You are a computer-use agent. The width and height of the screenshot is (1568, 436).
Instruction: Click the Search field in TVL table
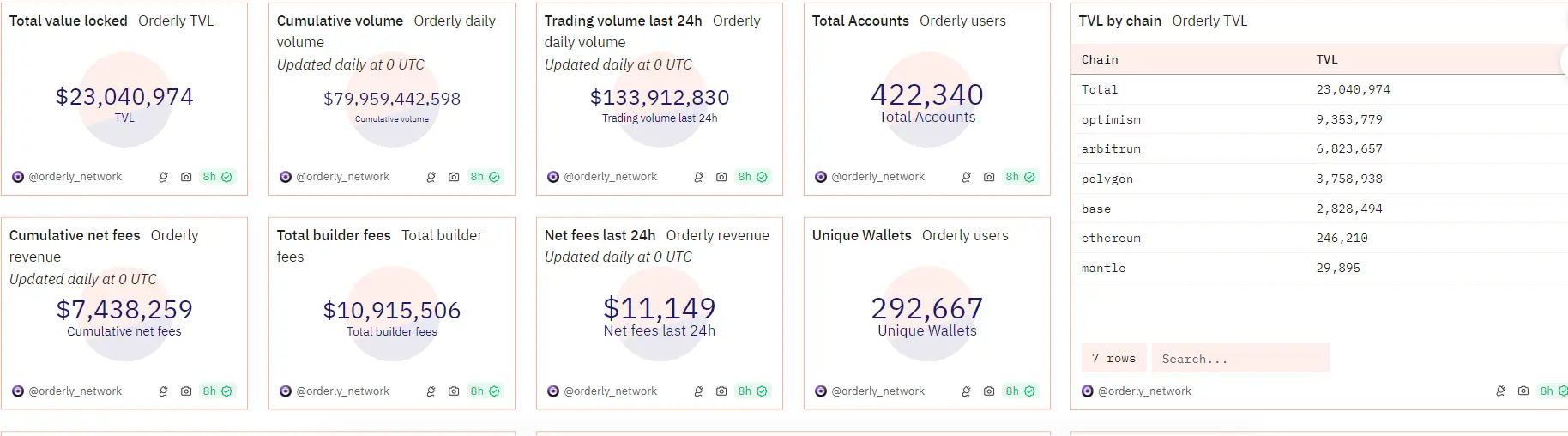click(x=1240, y=359)
